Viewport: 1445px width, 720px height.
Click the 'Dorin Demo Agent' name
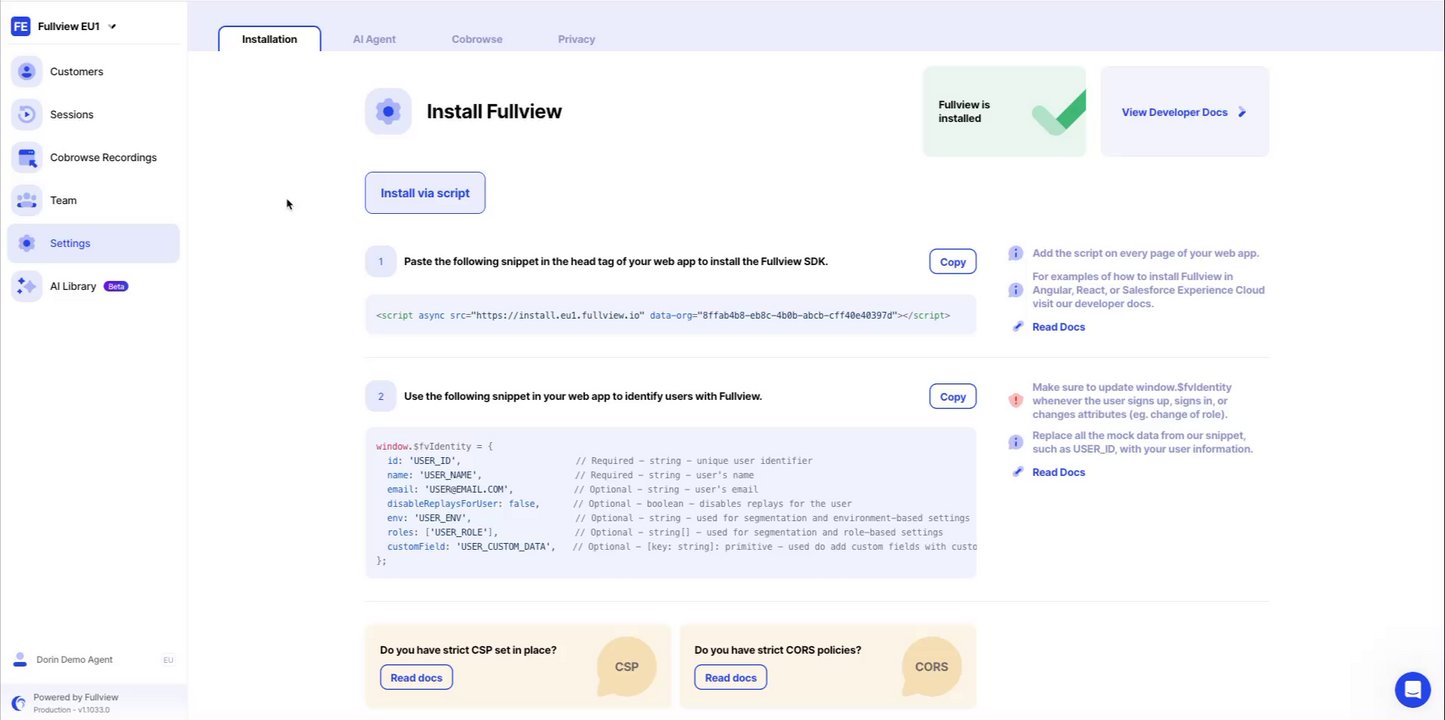(74, 660)
